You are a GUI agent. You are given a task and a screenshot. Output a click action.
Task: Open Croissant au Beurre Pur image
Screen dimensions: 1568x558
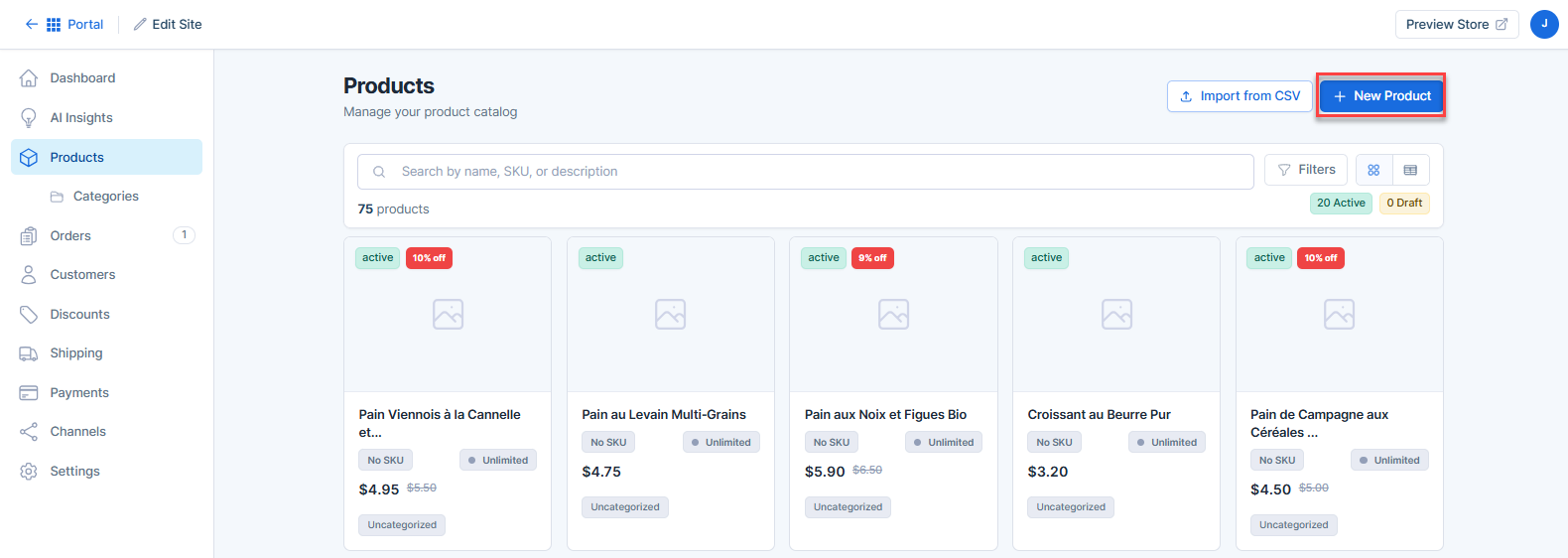pos(1116,315)
